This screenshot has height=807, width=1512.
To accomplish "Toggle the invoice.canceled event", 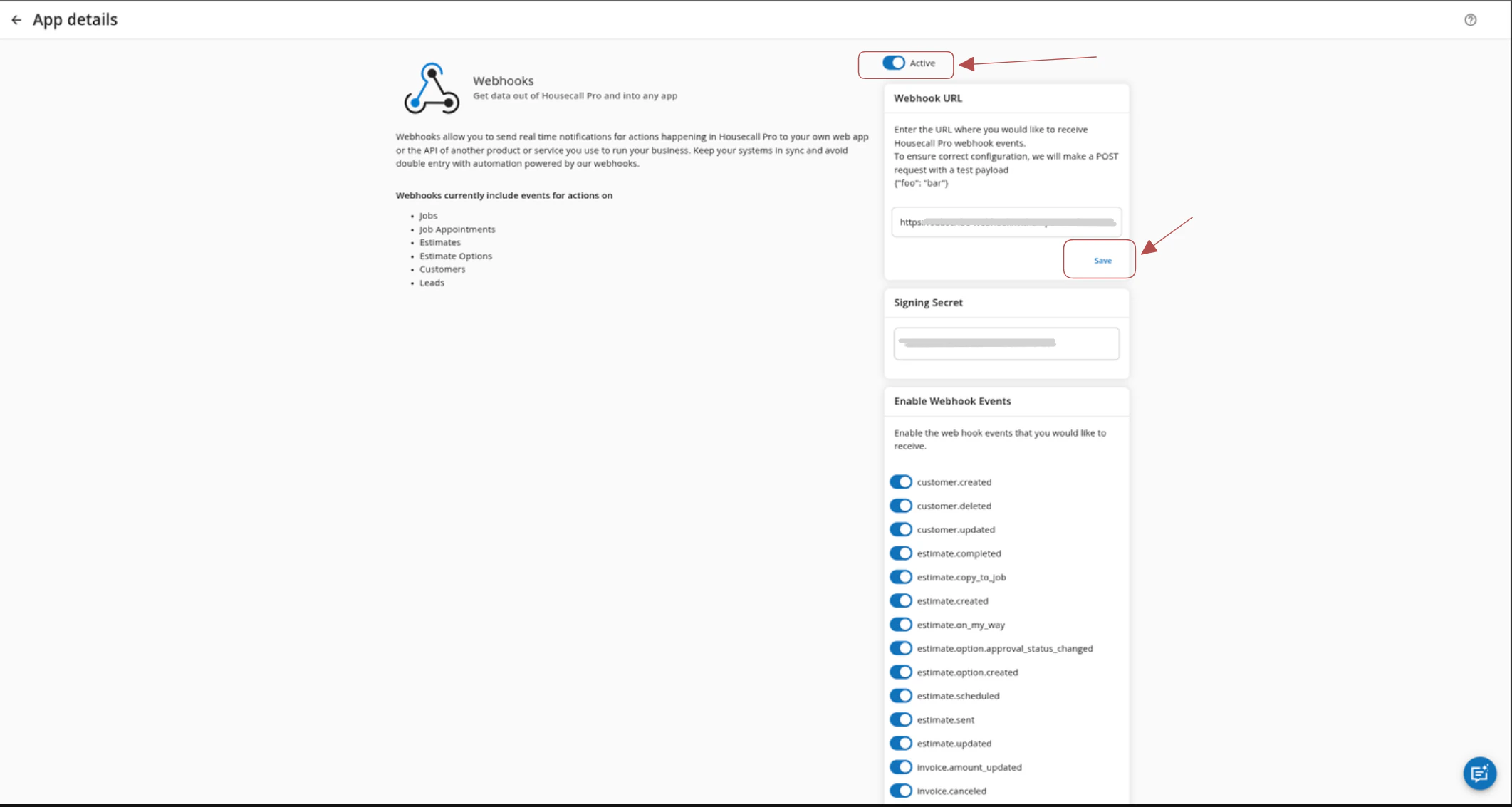I will 901,791.
